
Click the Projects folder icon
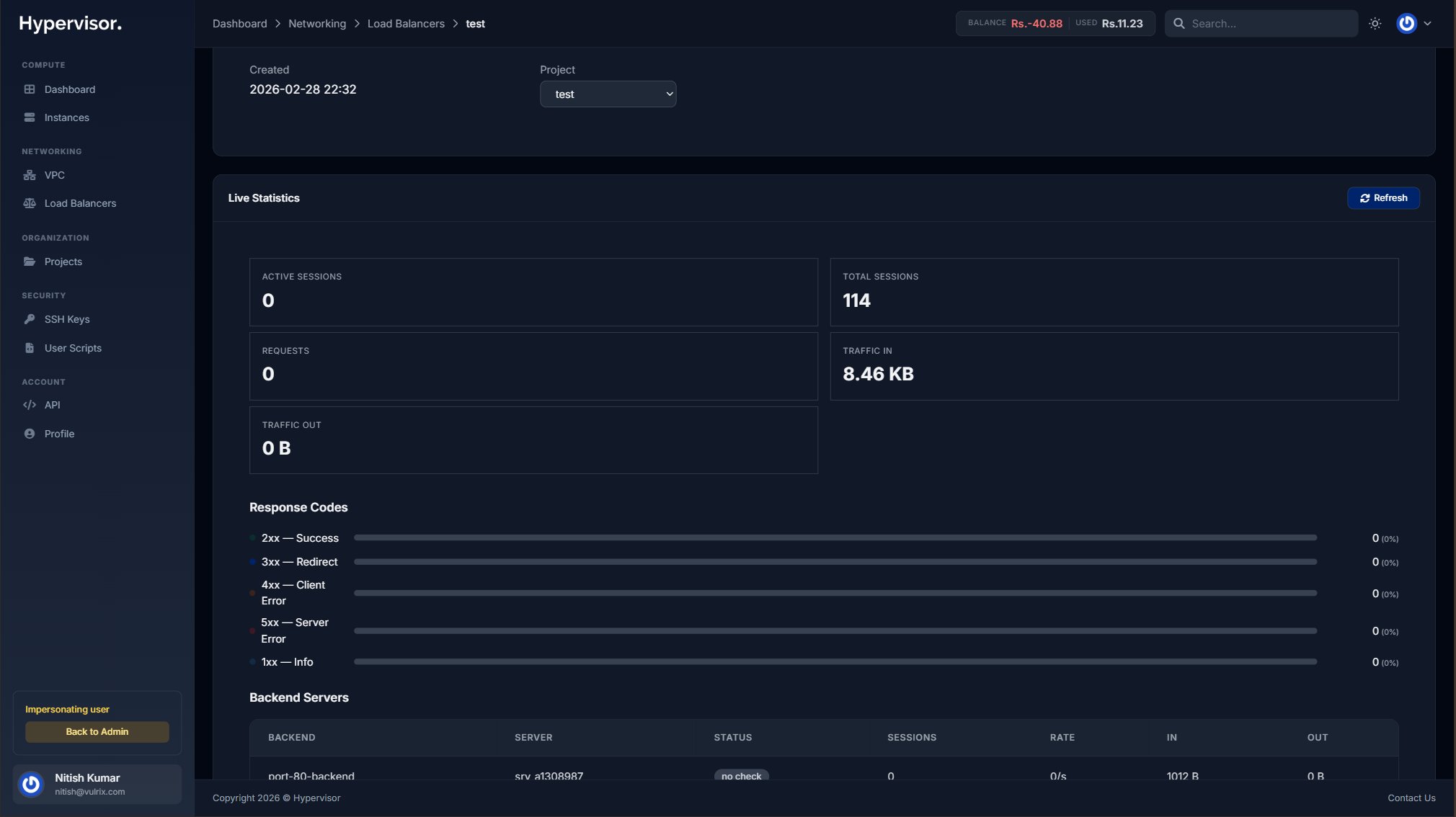click(x=30, y=262)
